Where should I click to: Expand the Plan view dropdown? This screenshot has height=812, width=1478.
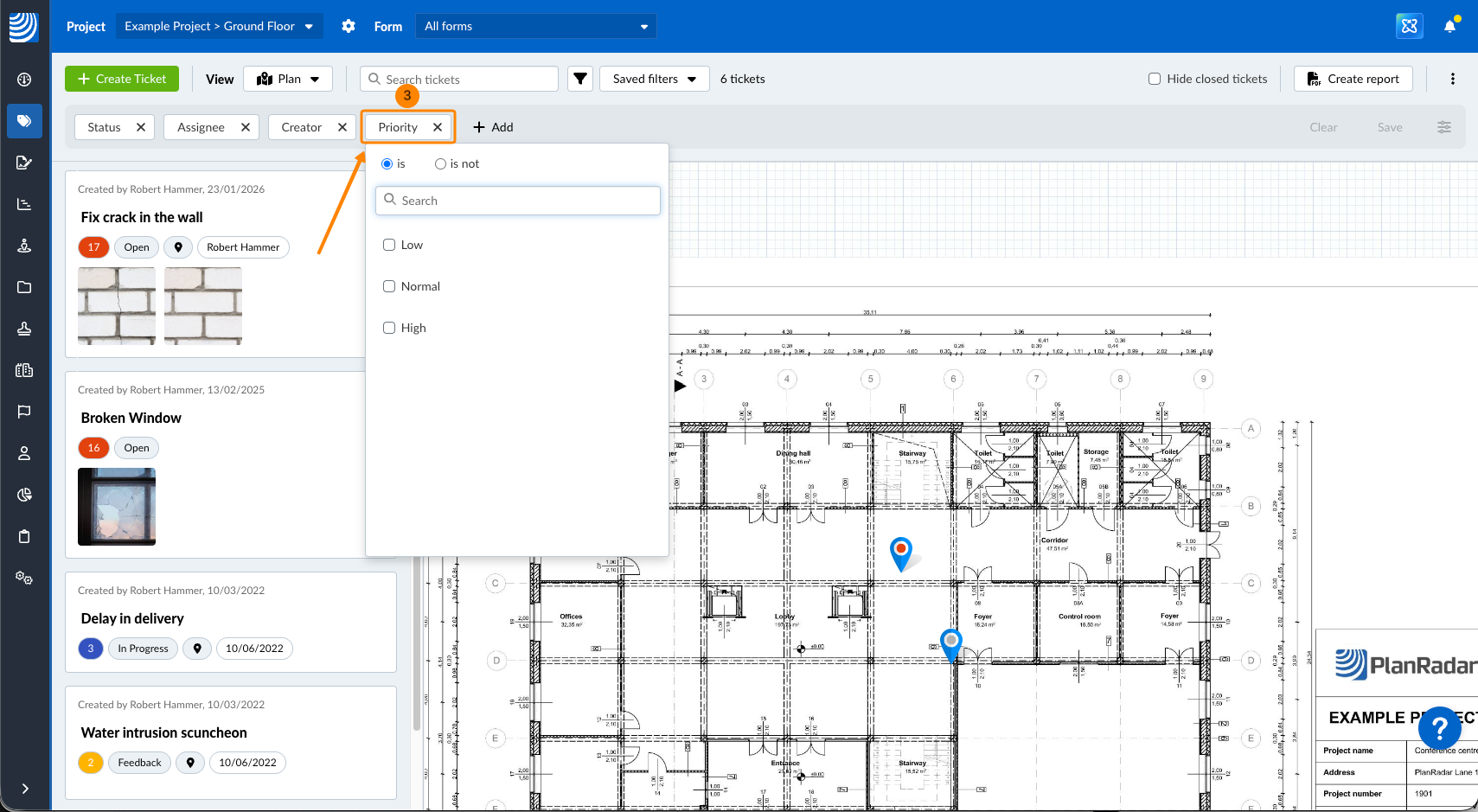288,79
